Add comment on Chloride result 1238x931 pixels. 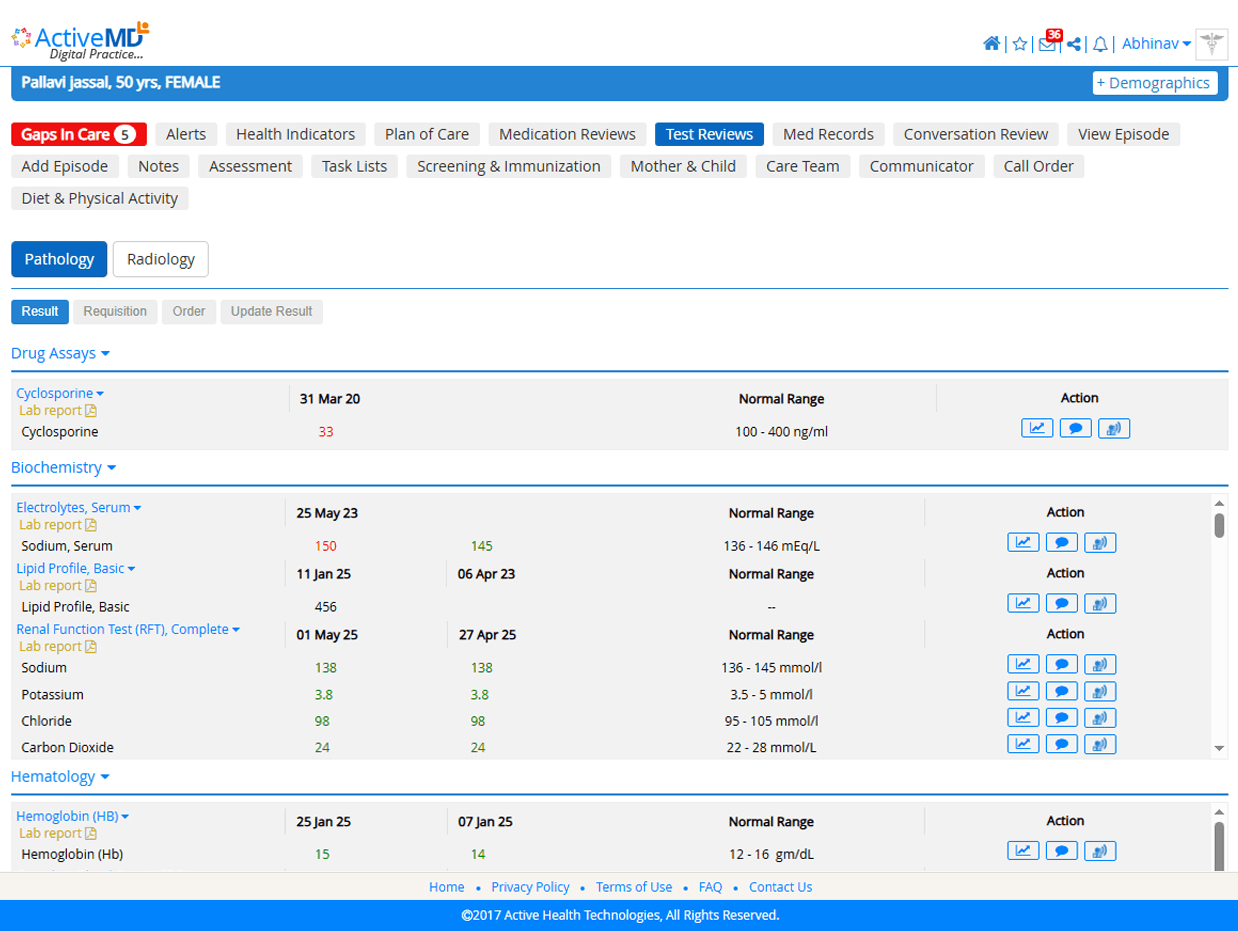tap(1062, 718)
